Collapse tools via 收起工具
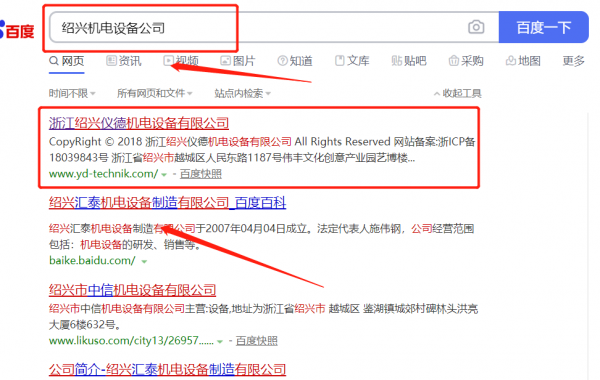The width and height of the screenshot is (600, 380). coord(458,93)
